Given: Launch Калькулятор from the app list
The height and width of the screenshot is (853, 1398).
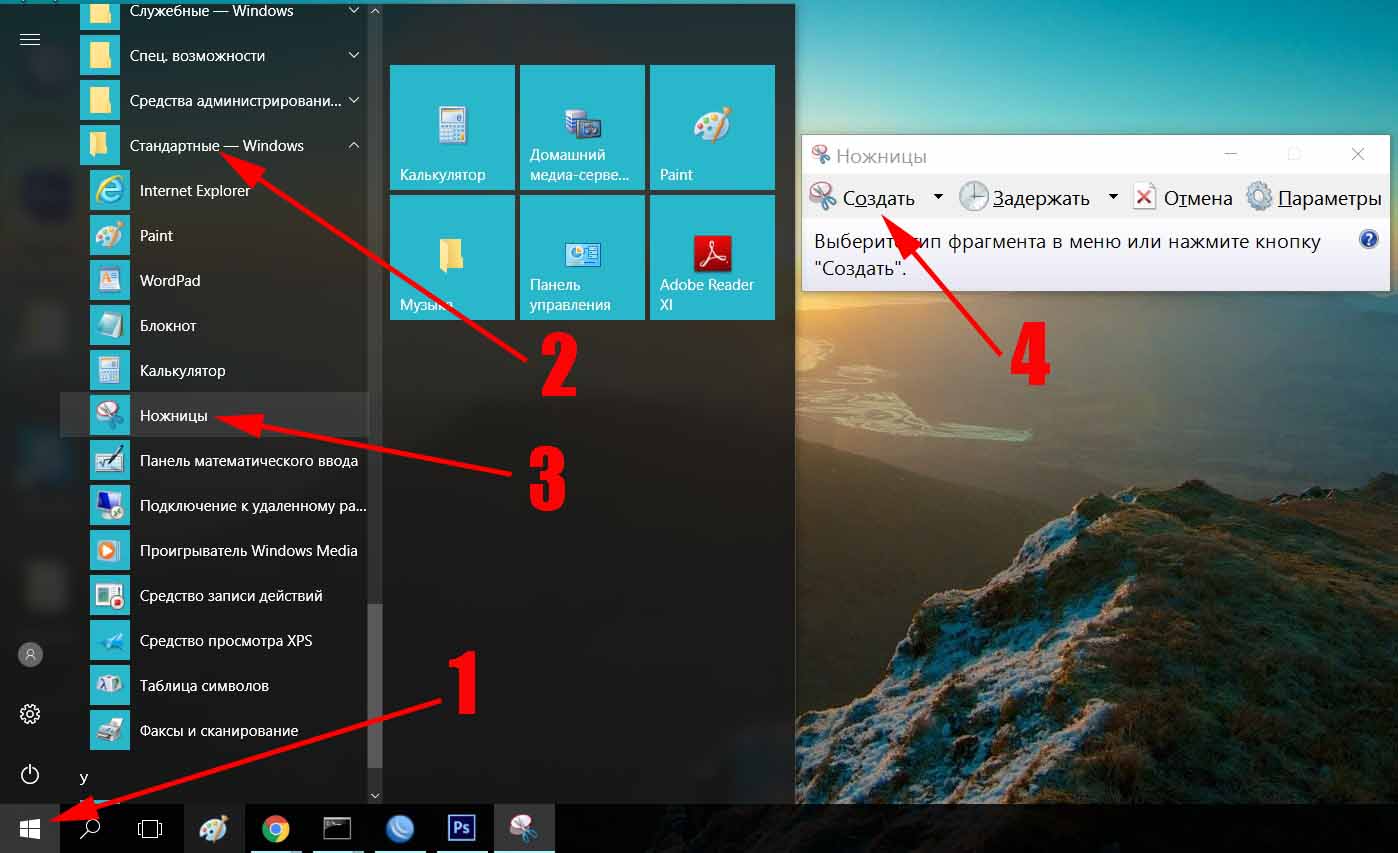Looking at the screenshot, I should (x=214, y=370).
